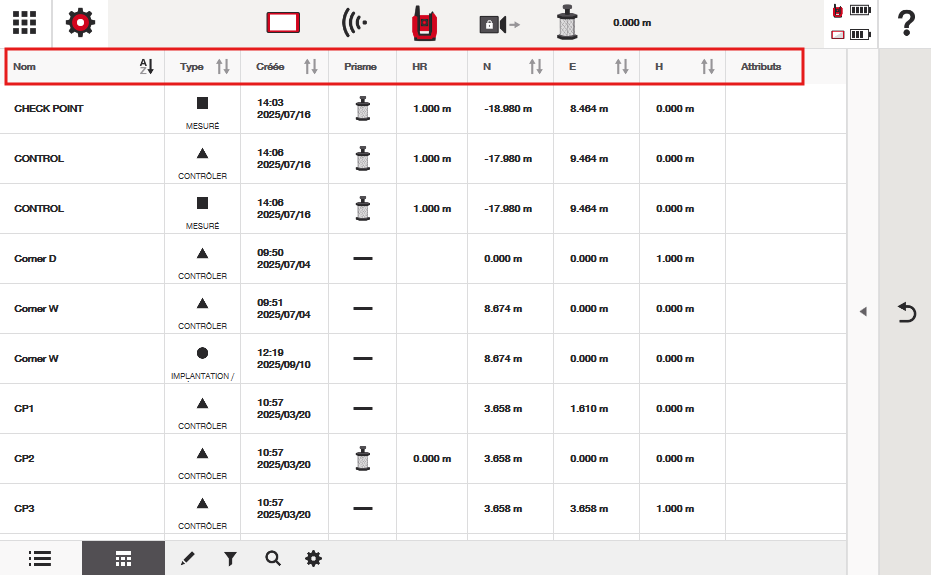The image size is (931, 575).
Task: Sort the list by Type column
Action: (x=222, y=67)
